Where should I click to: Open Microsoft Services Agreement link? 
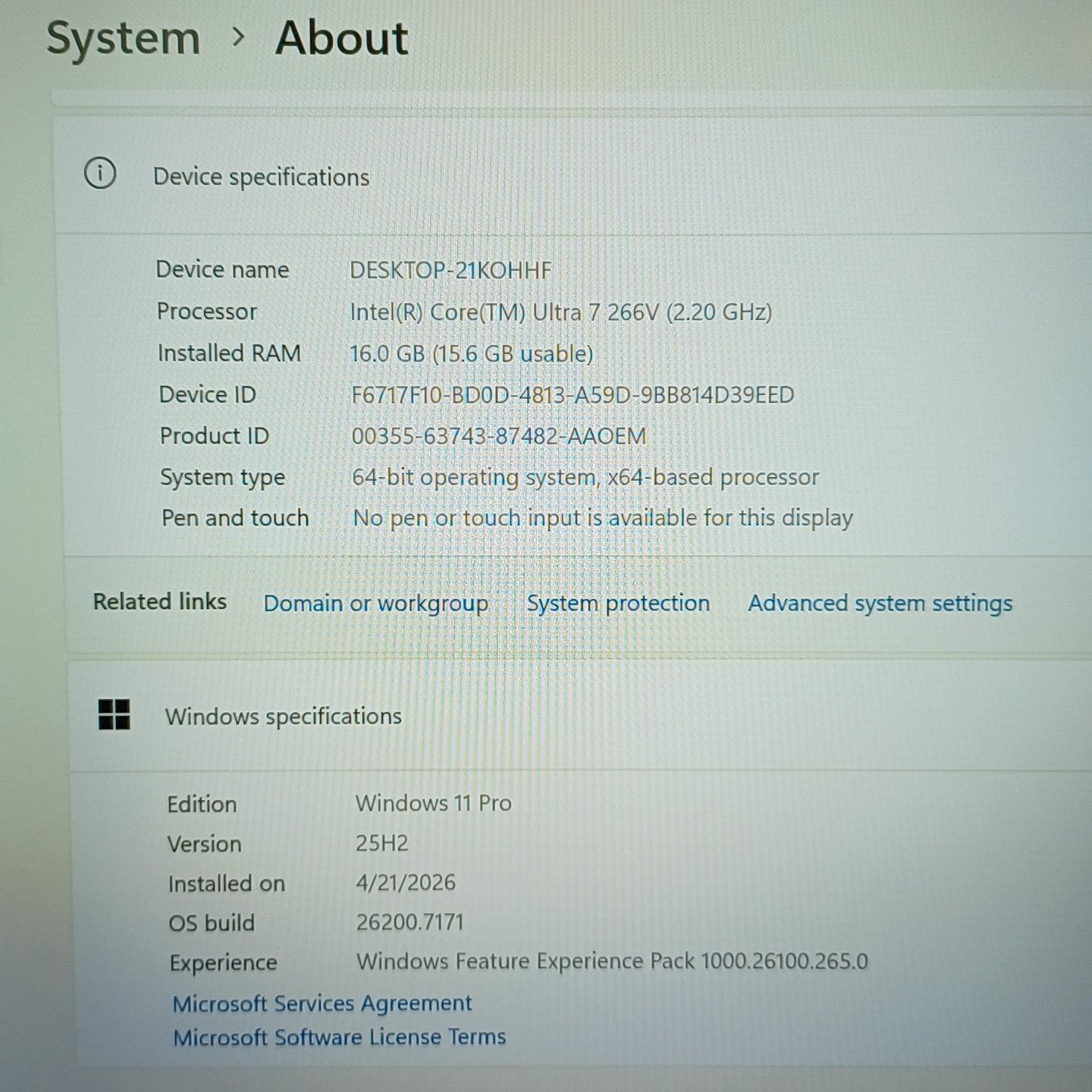322,1003
